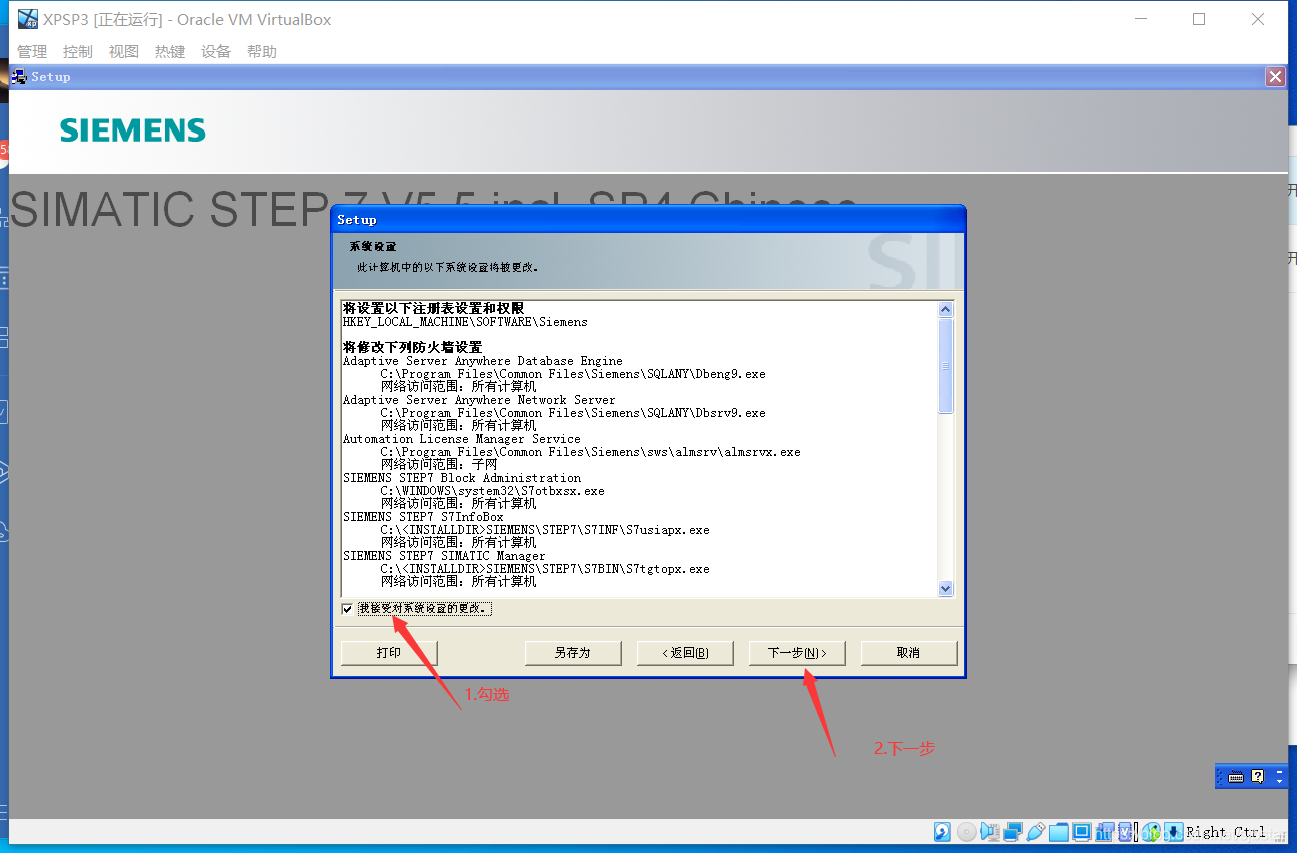Click the 将设置以下注册表设置和权限 heading

(433, 308)
